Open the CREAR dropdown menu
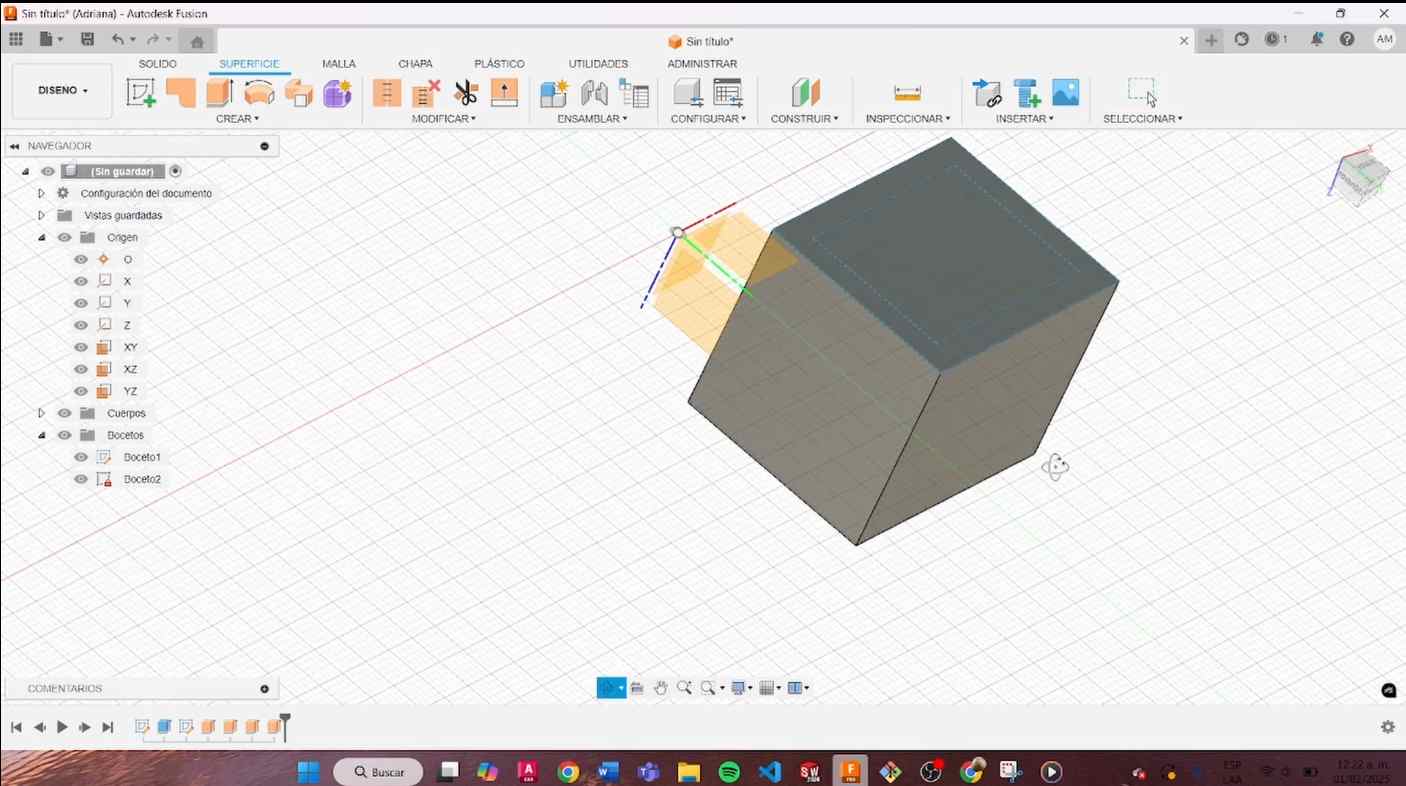1406x786 pixels. tap(237, 119)
